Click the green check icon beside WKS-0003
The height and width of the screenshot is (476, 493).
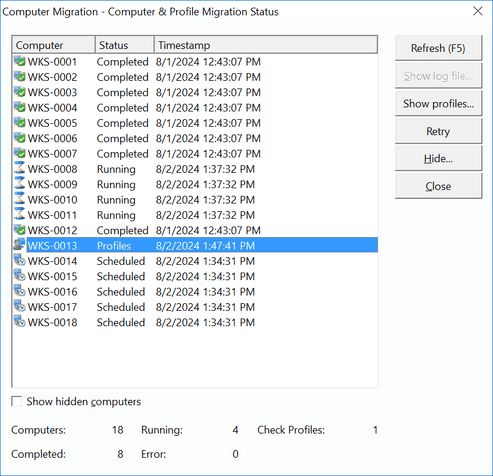coord(20,92)
